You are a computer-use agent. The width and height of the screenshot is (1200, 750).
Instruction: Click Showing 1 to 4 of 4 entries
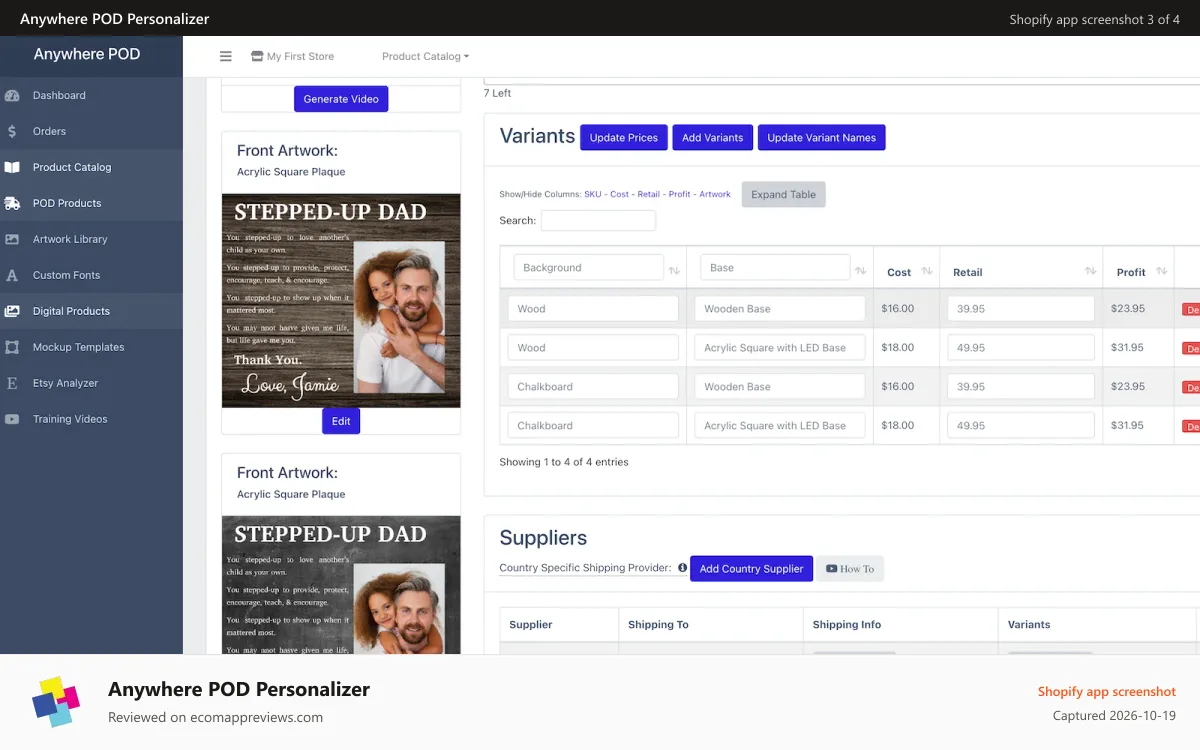point(564,462)
